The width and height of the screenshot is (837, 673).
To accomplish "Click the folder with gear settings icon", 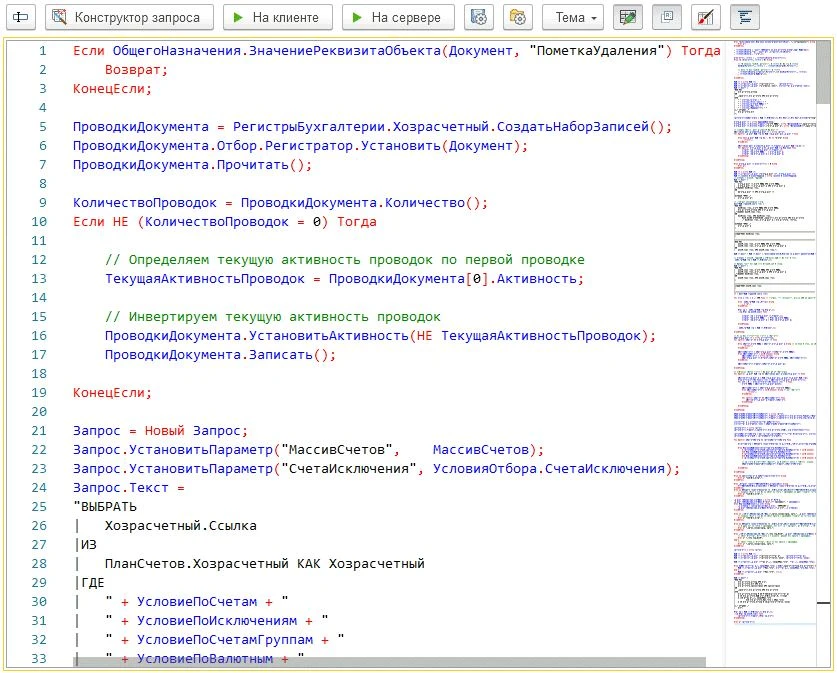I will click(x=518, y=17).
